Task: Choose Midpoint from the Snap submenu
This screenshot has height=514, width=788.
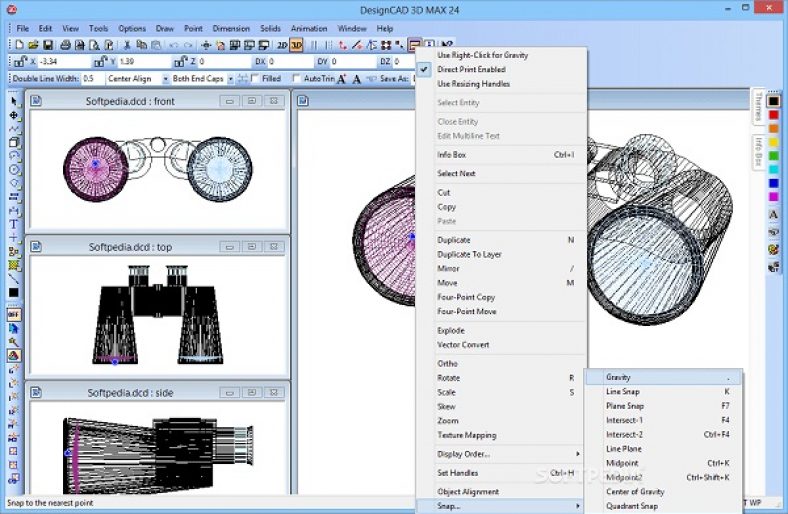Action: pos(622,463)
